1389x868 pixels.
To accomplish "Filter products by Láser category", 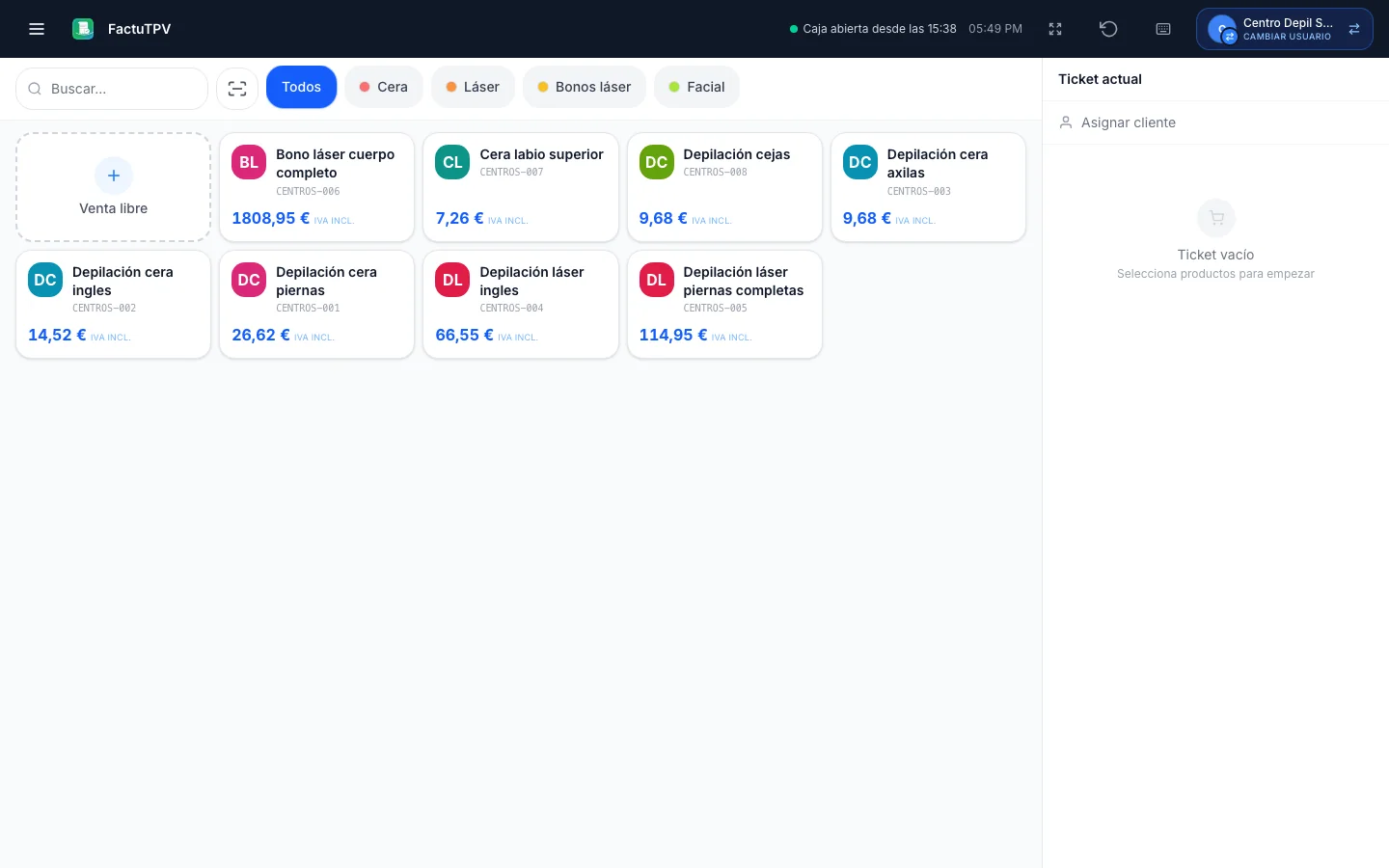I will click(473, 87).
